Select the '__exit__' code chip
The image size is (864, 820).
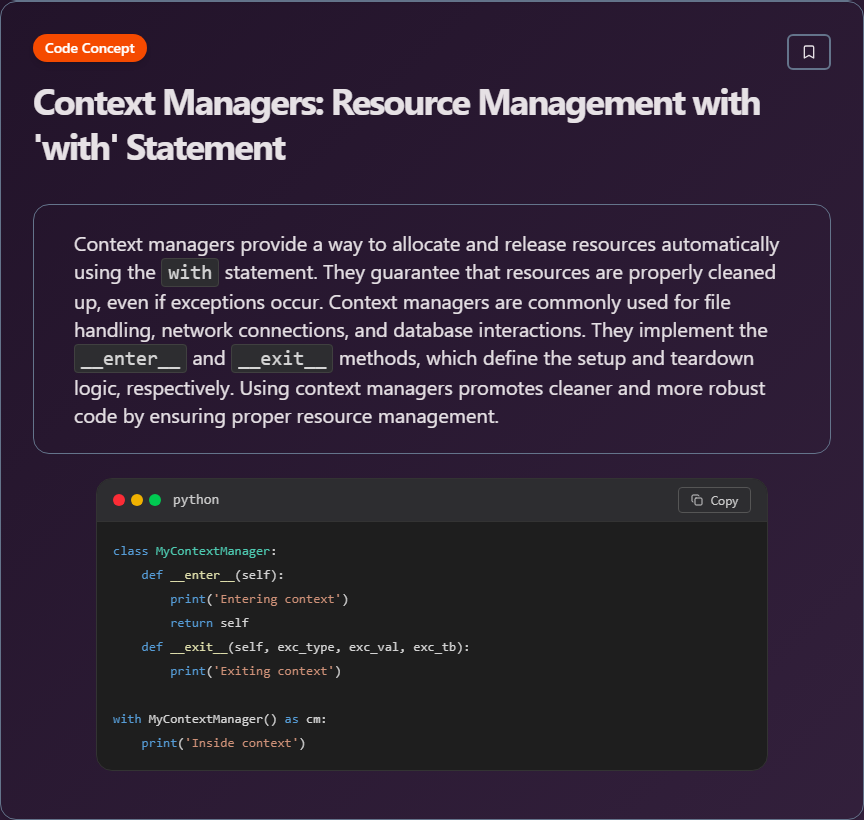[281, 358]
